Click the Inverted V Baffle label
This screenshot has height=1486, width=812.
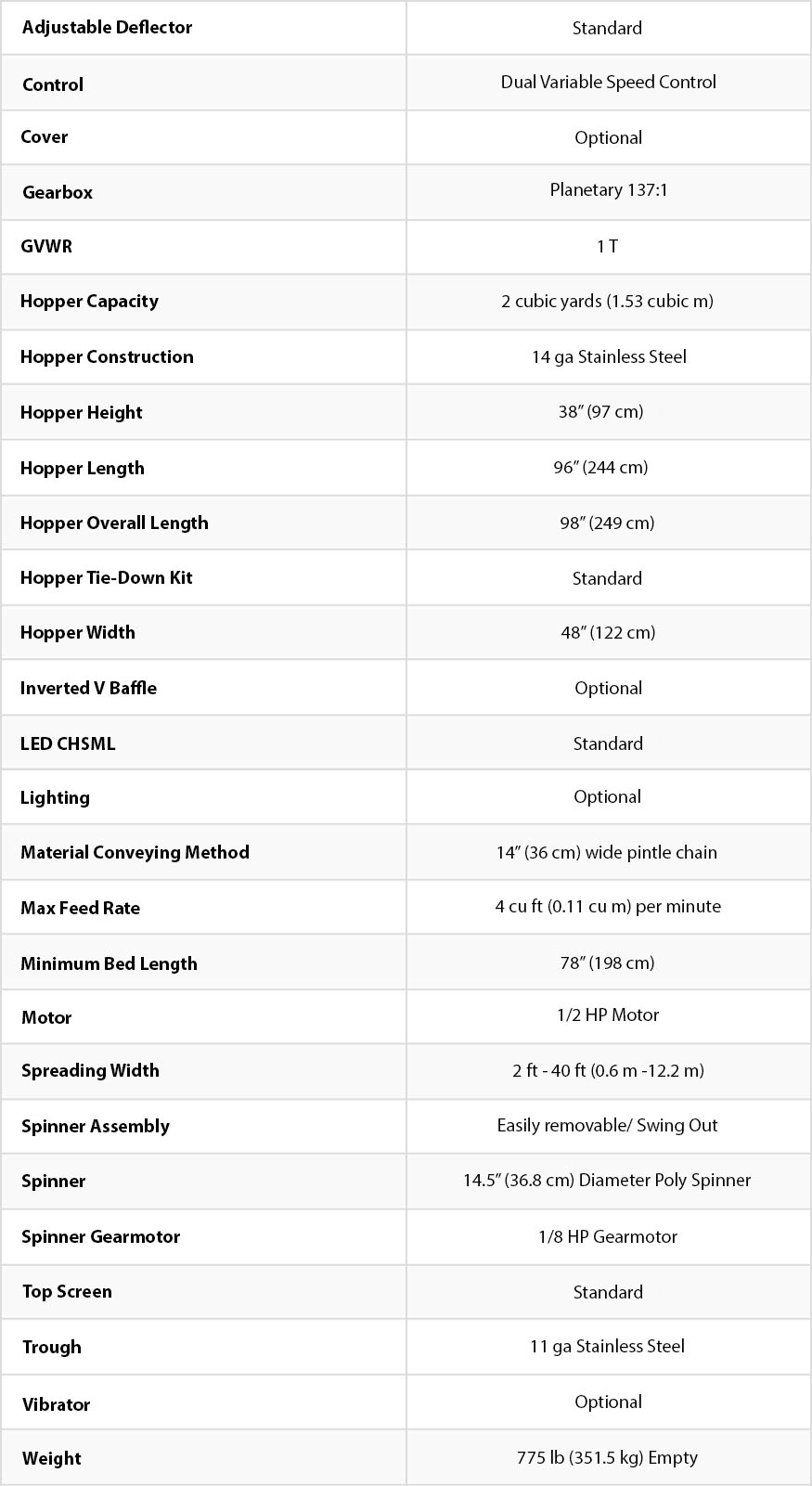click(x=88, y=688)
